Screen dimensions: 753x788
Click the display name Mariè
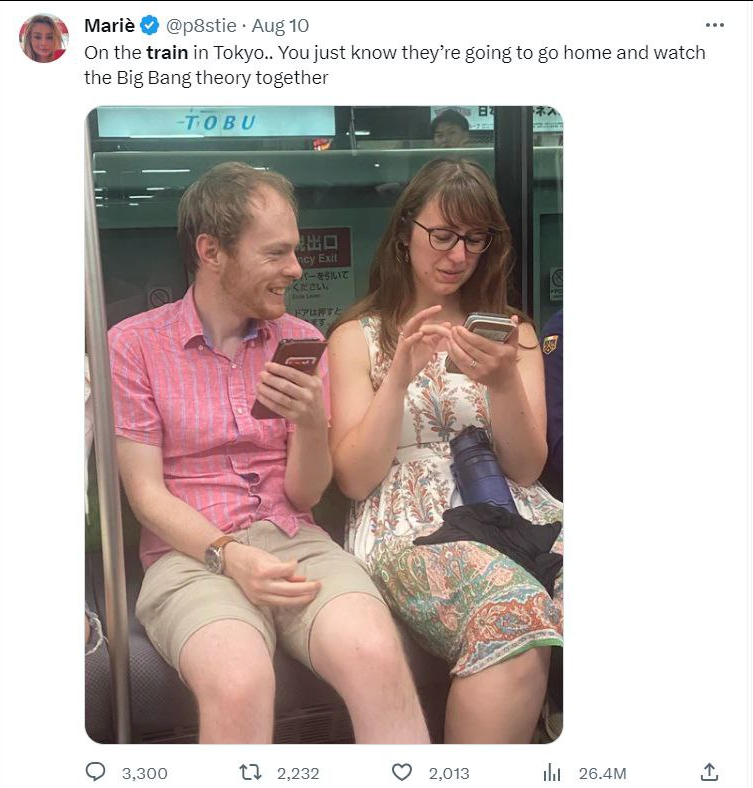click(110, 25)
